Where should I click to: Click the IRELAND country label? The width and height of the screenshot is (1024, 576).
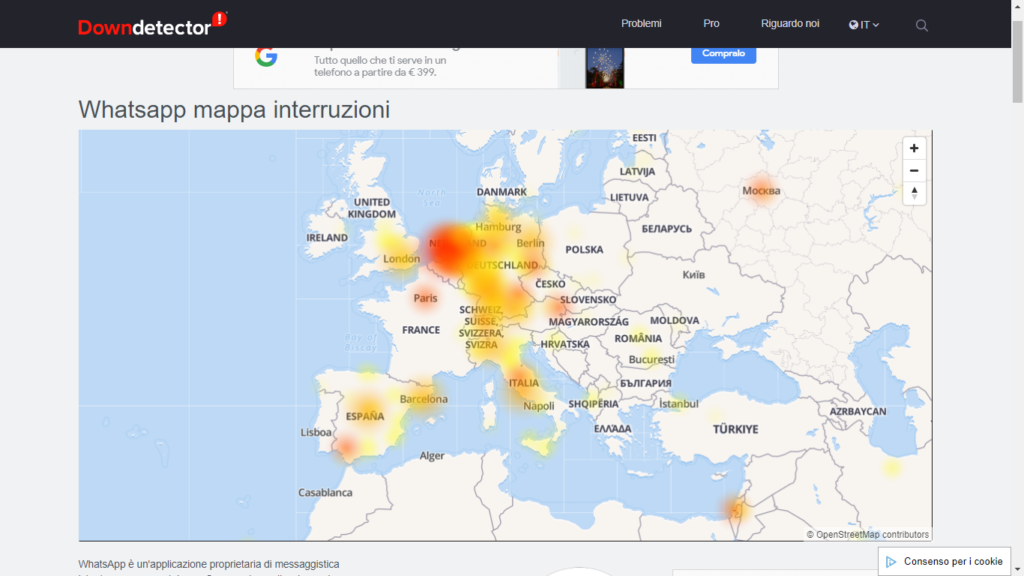tap(327, 238)
